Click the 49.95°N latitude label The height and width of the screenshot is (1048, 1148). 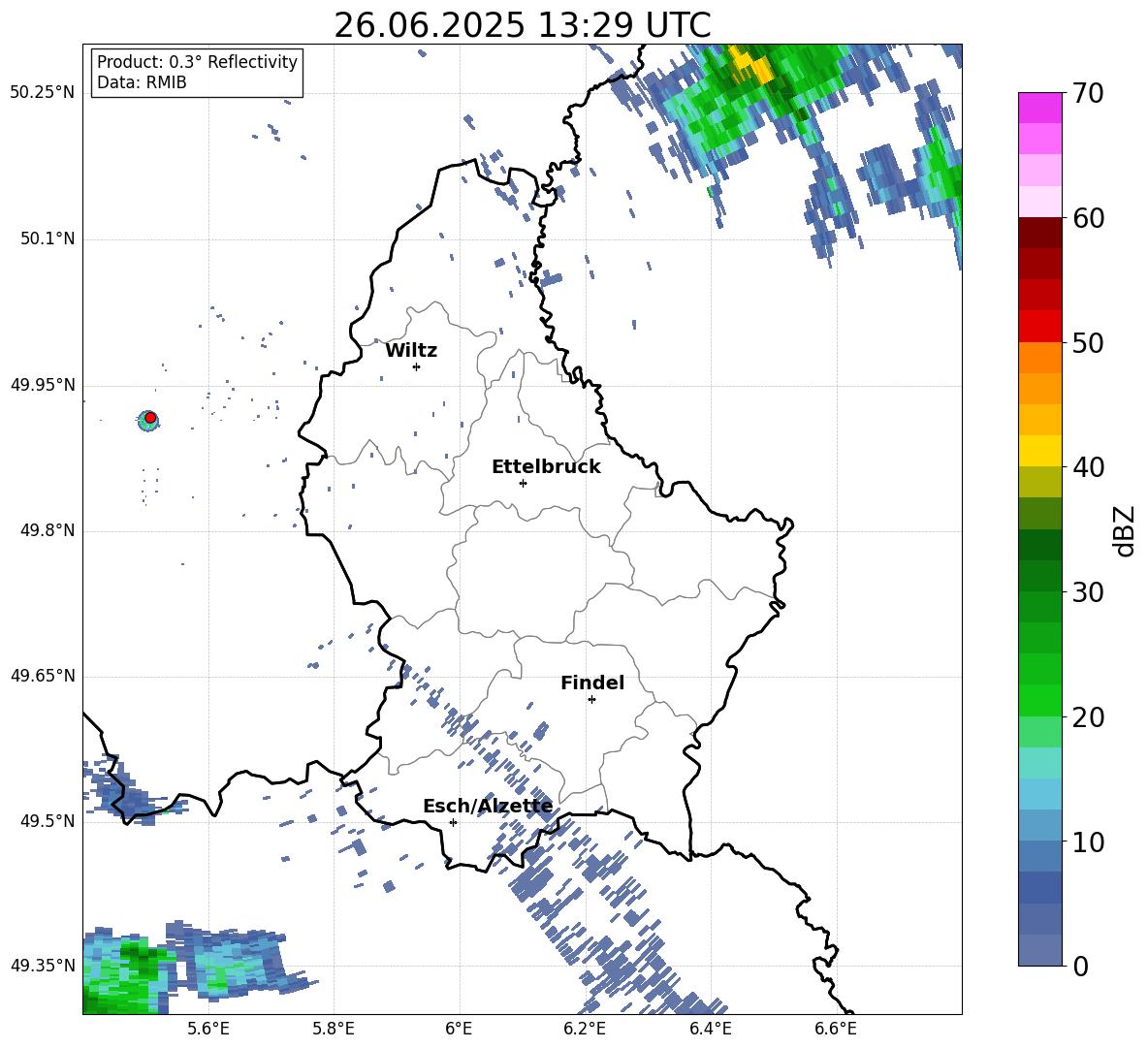pyautogui.click(x=43, y=385)
